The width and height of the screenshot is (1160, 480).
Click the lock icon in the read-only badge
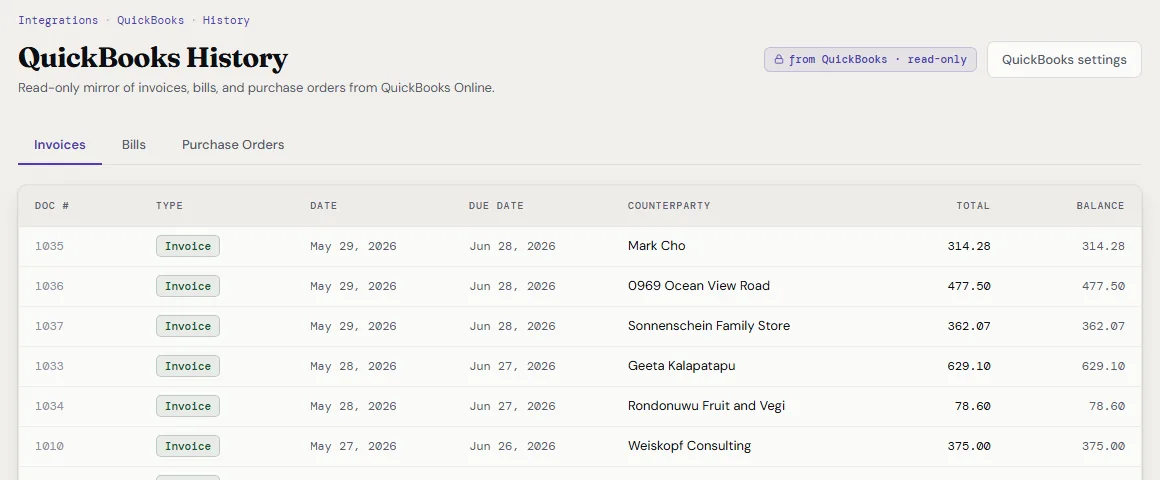coord(778,60)
